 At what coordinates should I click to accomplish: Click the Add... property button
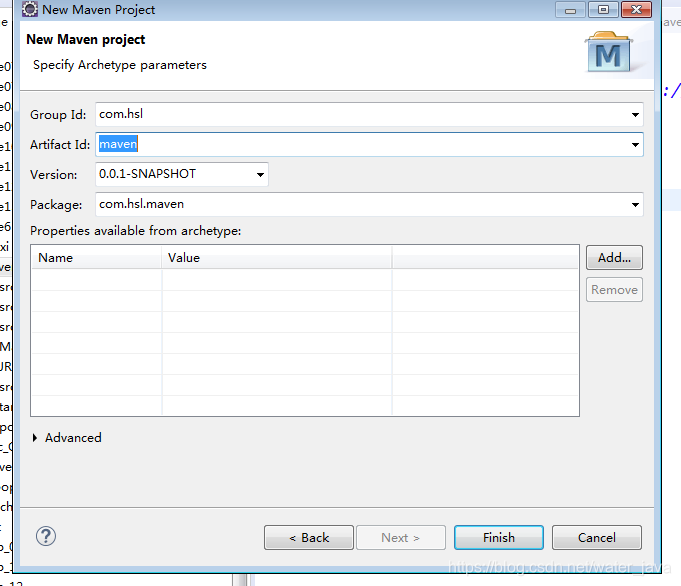click(x=614, y=258)
